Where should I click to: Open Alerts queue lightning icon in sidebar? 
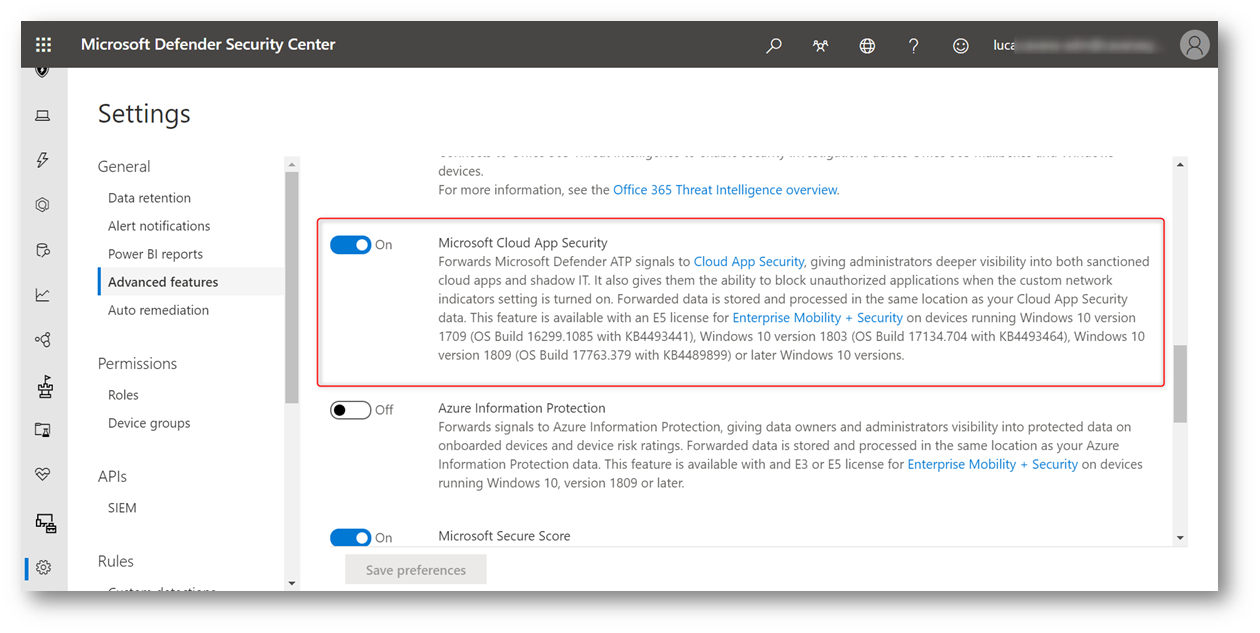43,160
